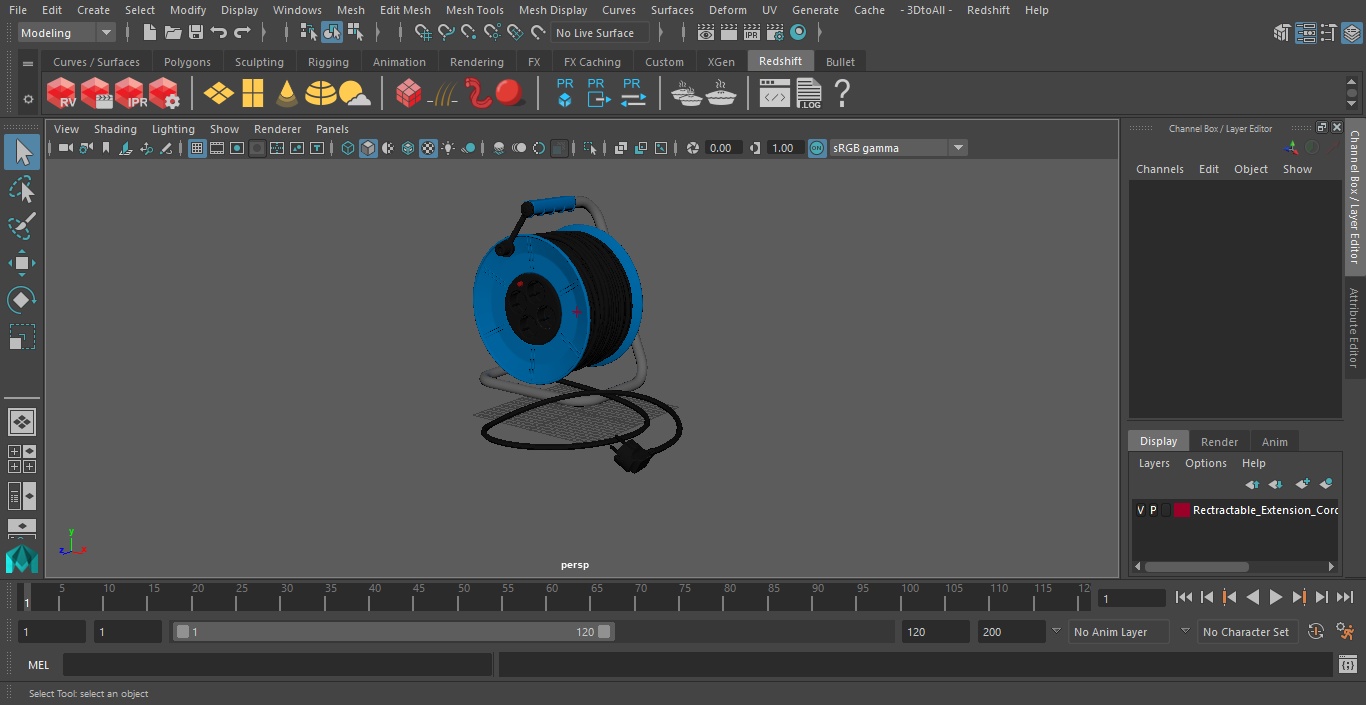Create Redshift dome light icon

pos(321,94)
